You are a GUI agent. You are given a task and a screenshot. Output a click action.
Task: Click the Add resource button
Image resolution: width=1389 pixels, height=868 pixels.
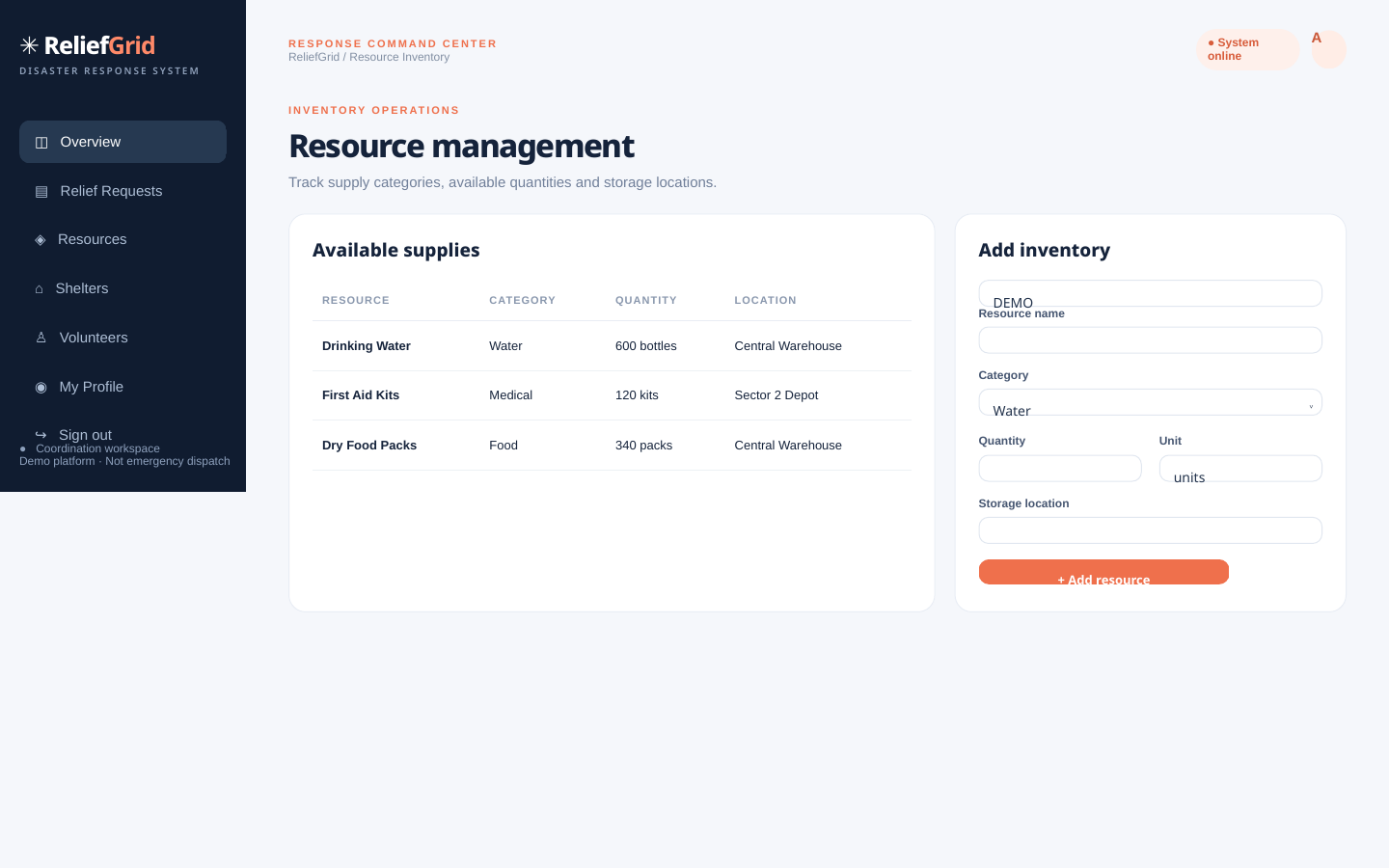pos(1103,572)
